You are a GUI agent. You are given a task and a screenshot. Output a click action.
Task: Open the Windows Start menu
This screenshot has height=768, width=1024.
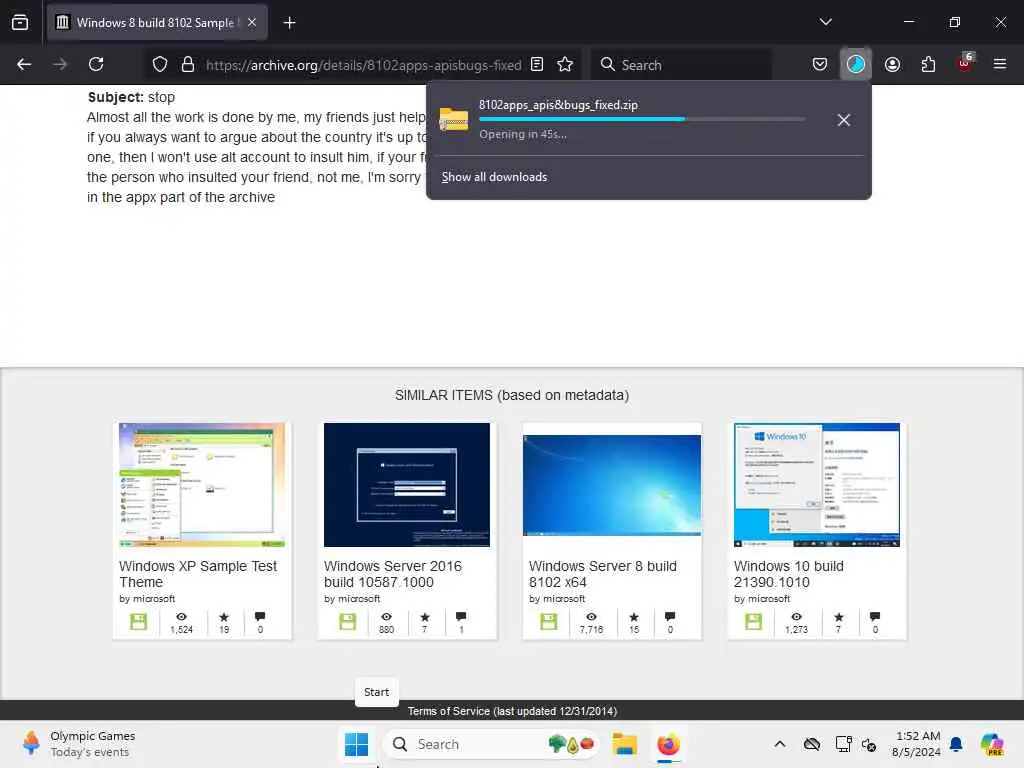357,744
